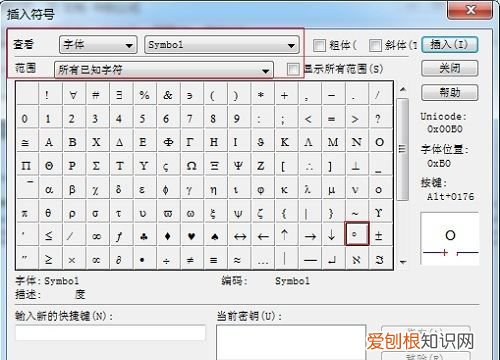Choose the capital Sigma symbol
The width and height of the screenshot is (500, 360).
pyautogui.click(x=97, y=165)
